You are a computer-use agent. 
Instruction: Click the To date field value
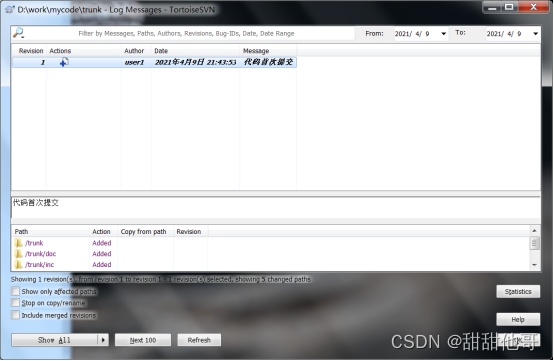click(504, 34)
